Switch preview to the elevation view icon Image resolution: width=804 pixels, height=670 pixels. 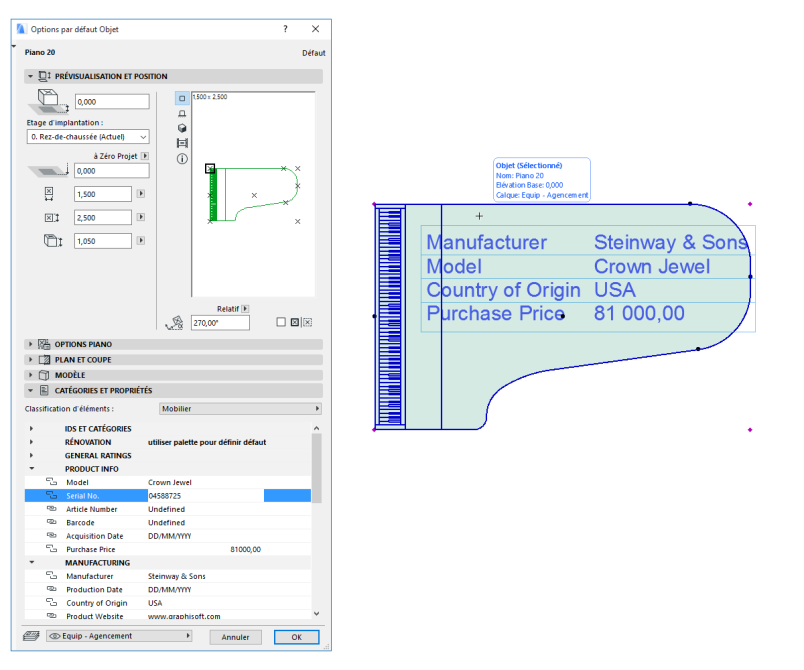click(182, 113)
